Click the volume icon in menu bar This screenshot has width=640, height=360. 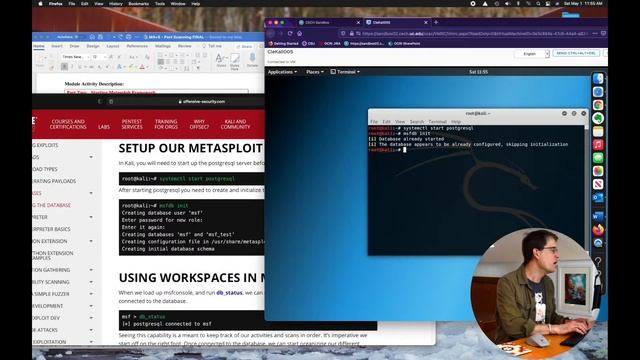(x=507, y=3)
